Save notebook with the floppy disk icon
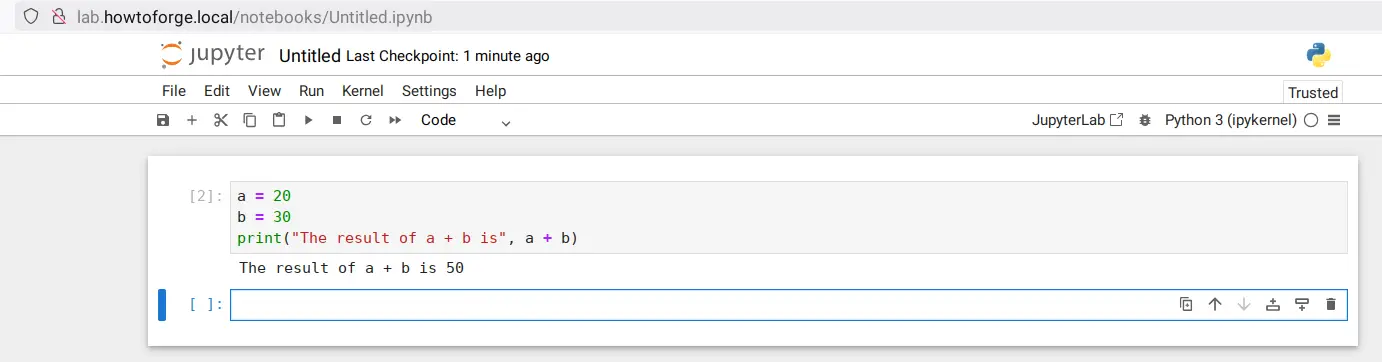This screenshot has width=1382, height=362. [x=163, y=120]
